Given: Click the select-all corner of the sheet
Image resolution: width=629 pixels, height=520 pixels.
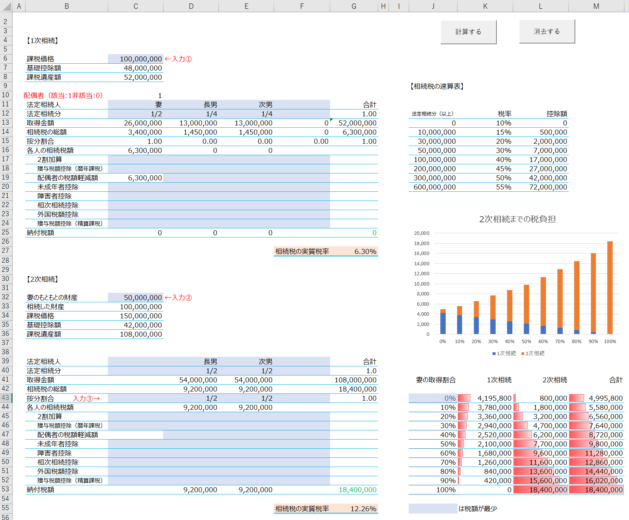Looking at the screenshot, I should [7, 7].
